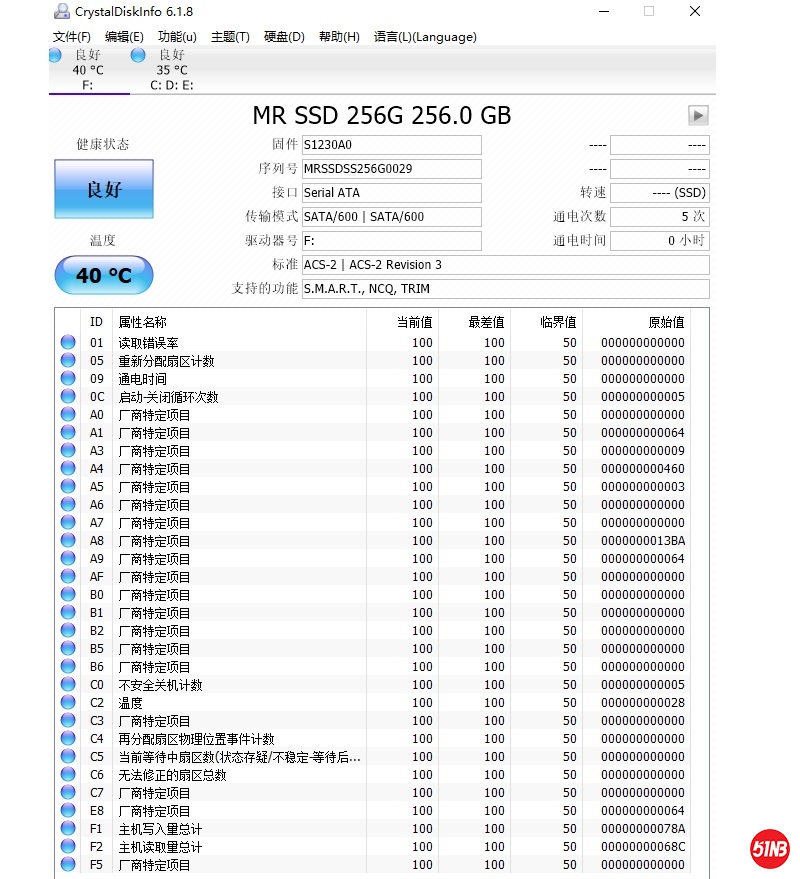
Task: Click the 40 °C temperature button
Action: [x=104, y=275]
